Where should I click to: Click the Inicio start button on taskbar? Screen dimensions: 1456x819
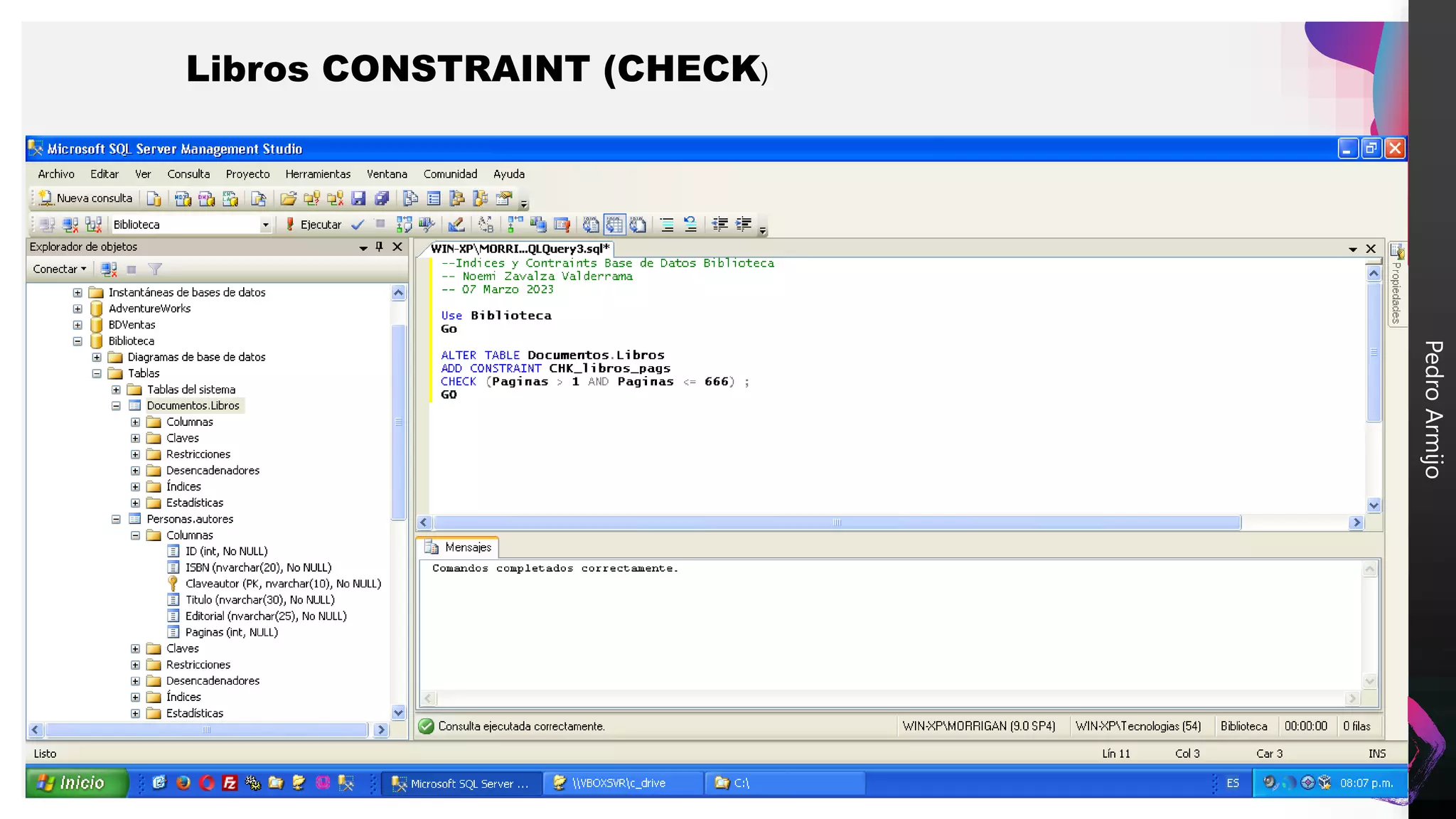coord(73,783)
